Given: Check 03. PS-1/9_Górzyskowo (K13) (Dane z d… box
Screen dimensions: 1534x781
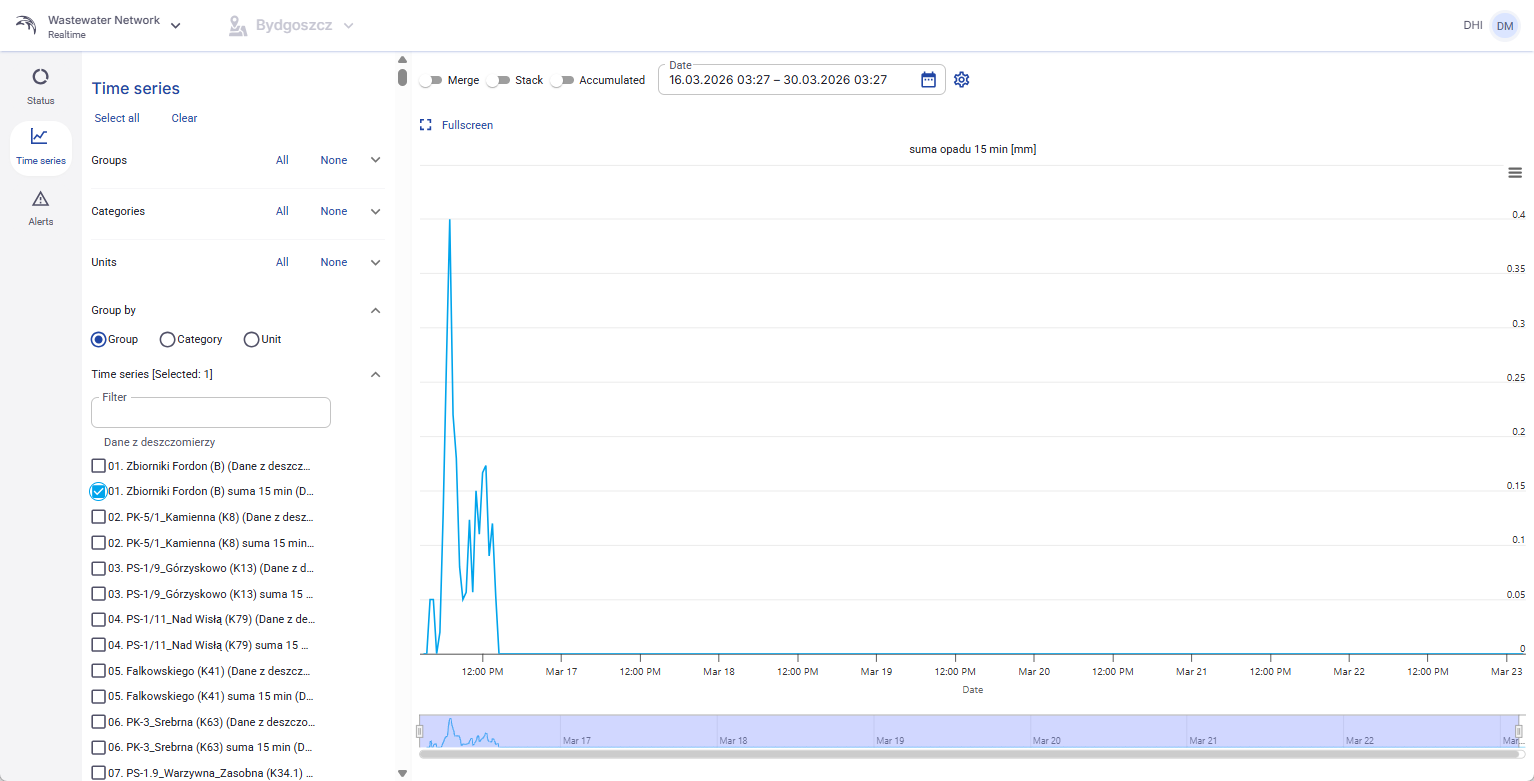Looking at the screenshot, I should pos(98,568).
